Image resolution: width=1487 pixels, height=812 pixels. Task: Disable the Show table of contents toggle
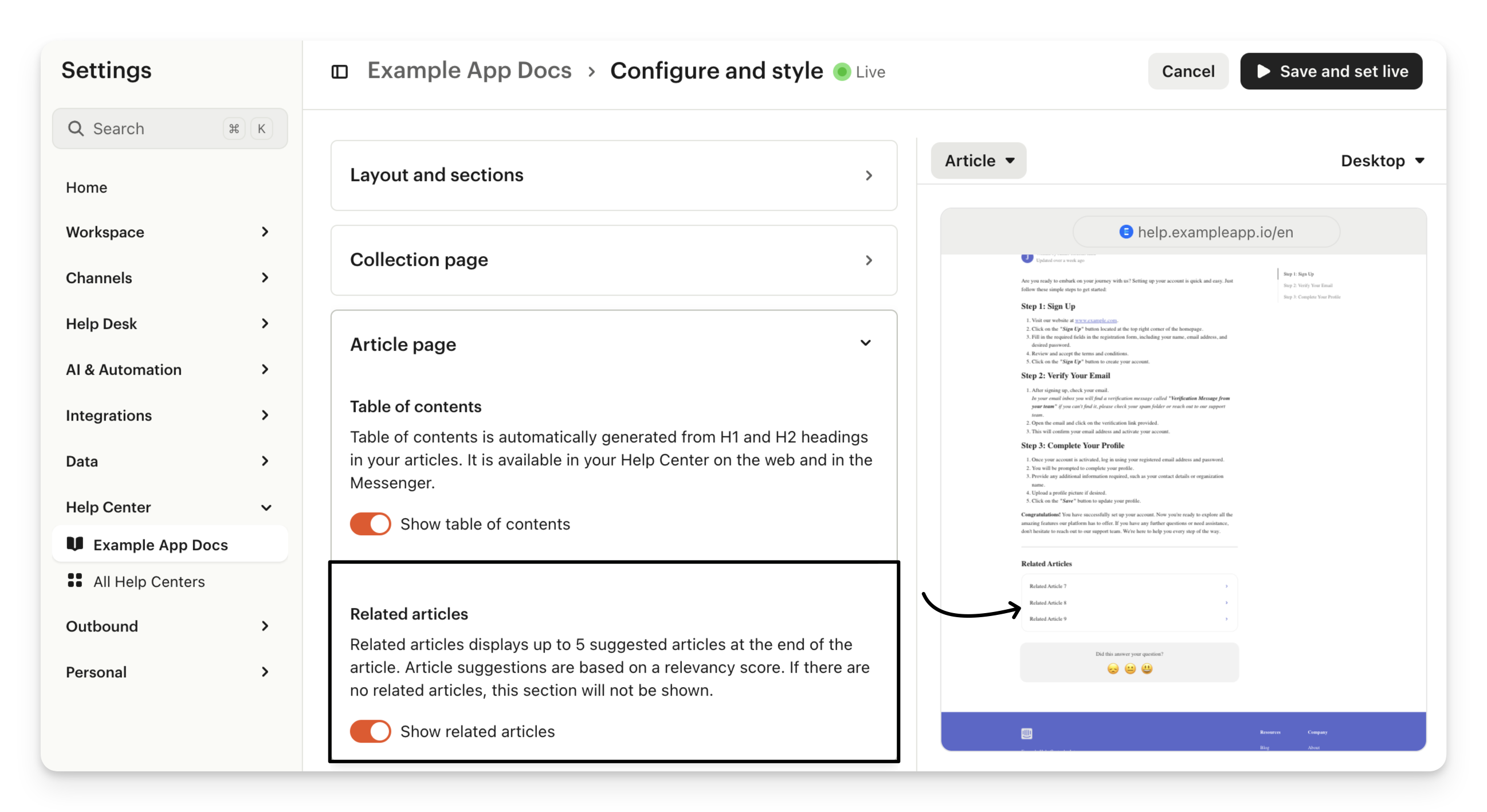pos(370,523)
